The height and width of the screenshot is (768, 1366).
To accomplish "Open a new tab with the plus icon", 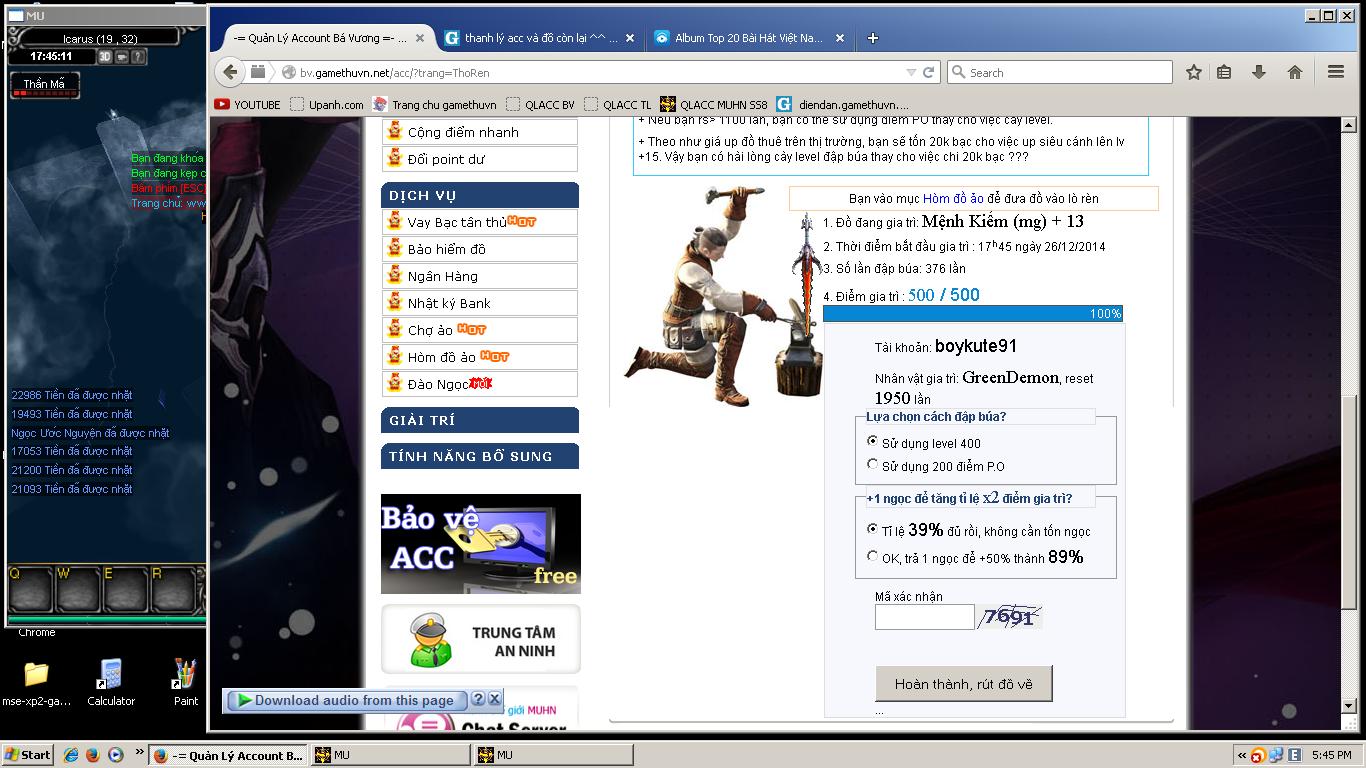I will pos(872,38).
